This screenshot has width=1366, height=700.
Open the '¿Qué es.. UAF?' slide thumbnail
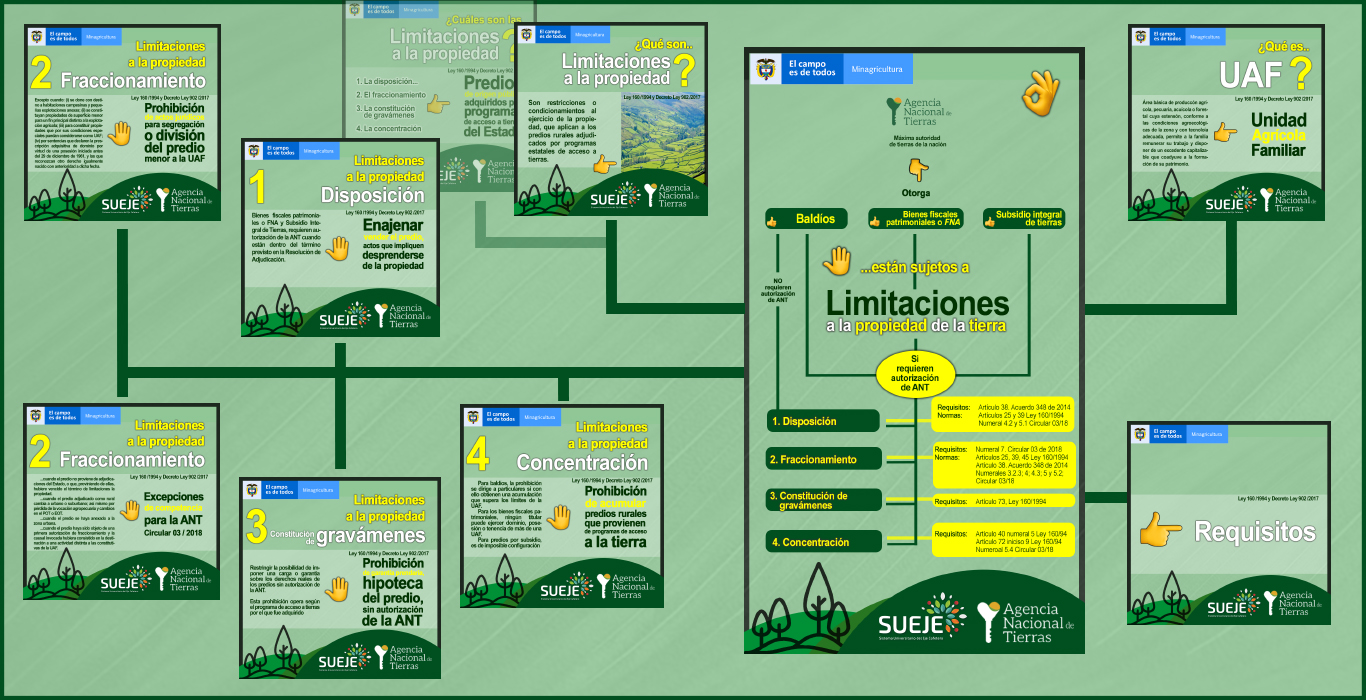click(x=1227, y=123)
